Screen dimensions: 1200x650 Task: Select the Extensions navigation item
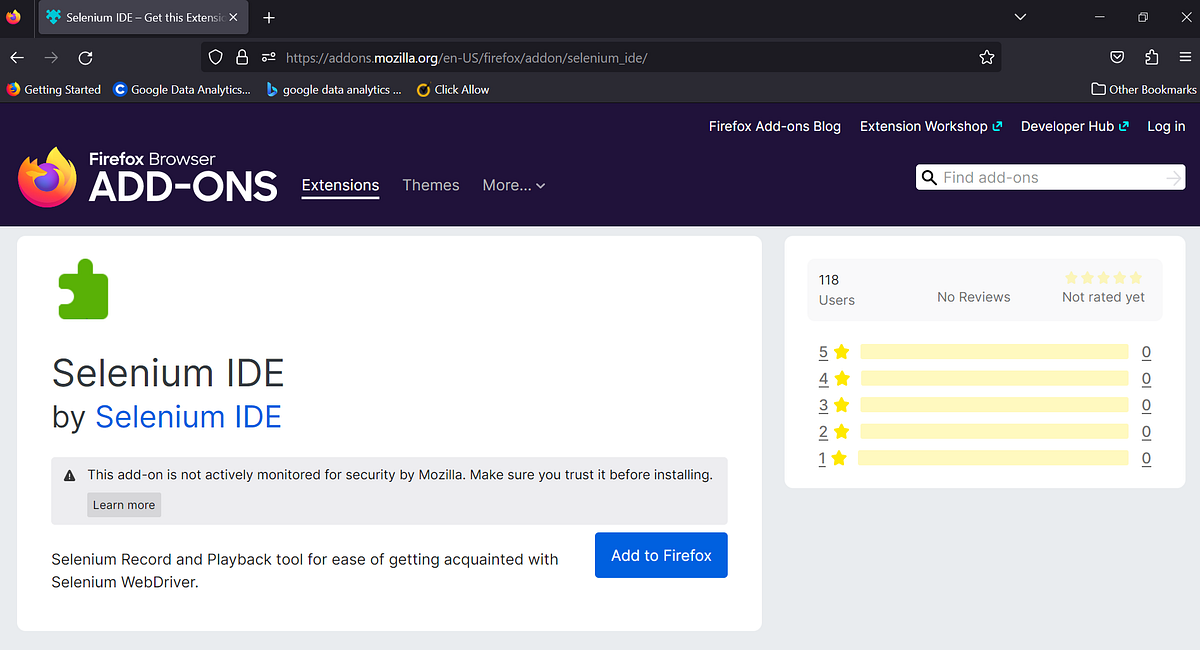(x=340, y=185)
